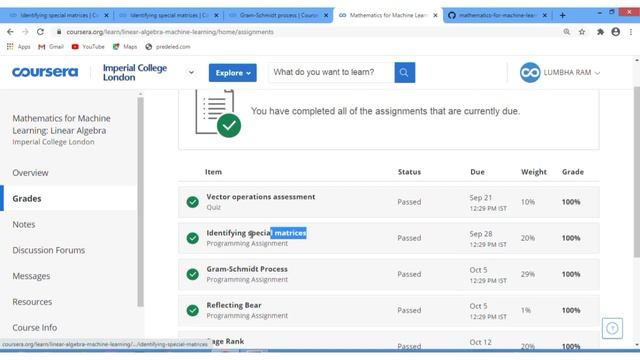The image size is (640, 360).
Task: Reload the current page
Action: click(40, 32)
